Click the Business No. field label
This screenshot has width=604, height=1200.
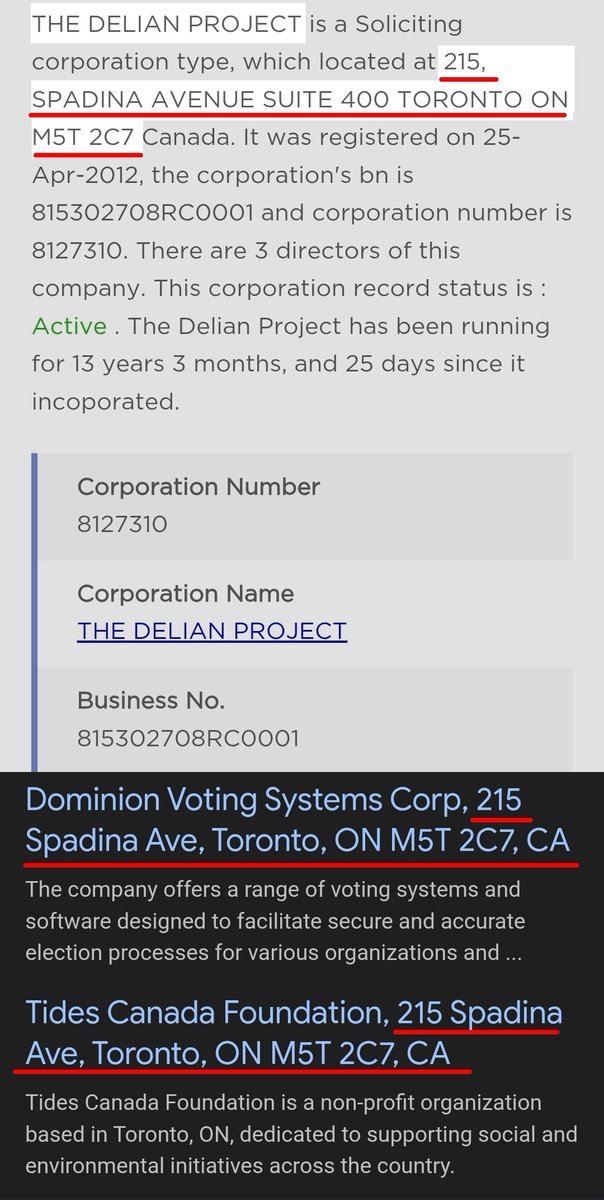point(151,700)
